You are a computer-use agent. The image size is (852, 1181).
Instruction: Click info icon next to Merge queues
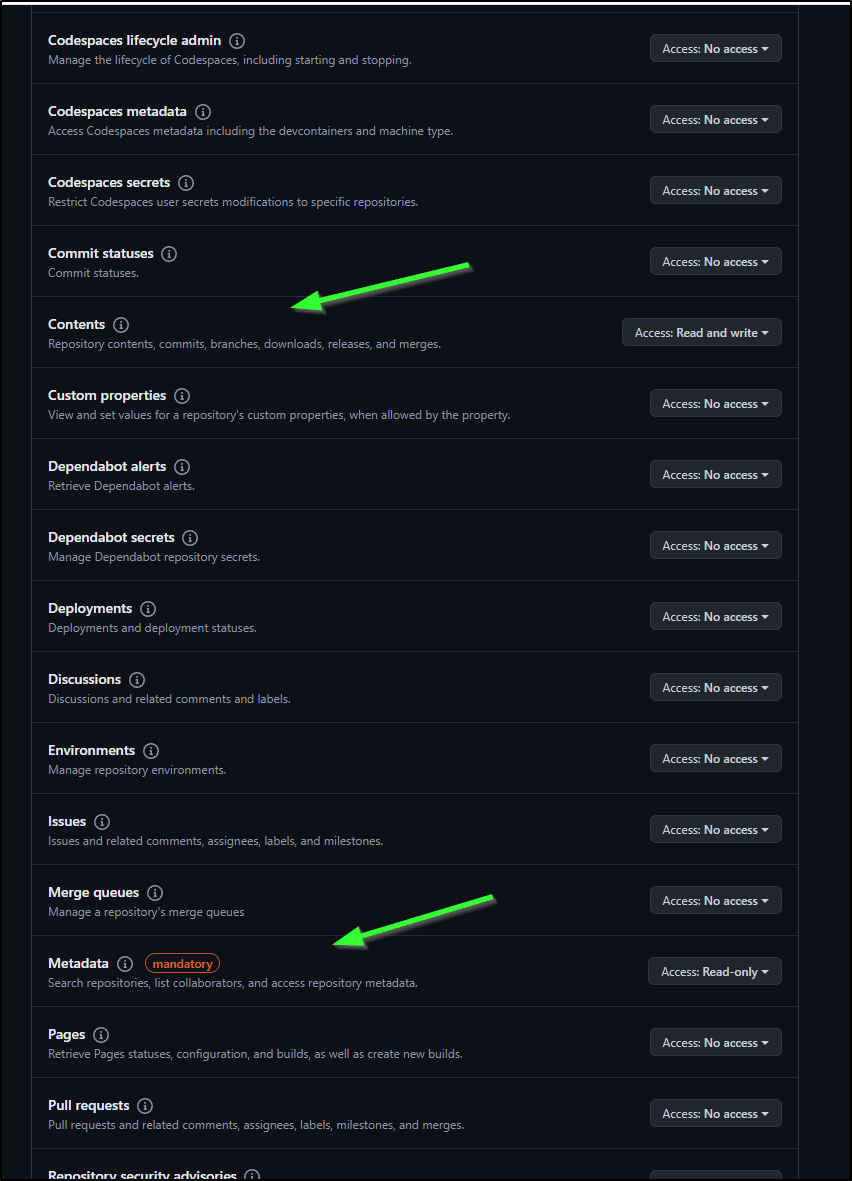click(x=154, y=893)
